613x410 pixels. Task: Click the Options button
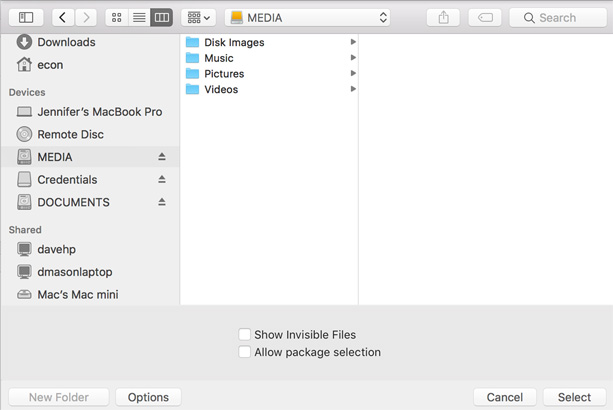click(148, 397)
